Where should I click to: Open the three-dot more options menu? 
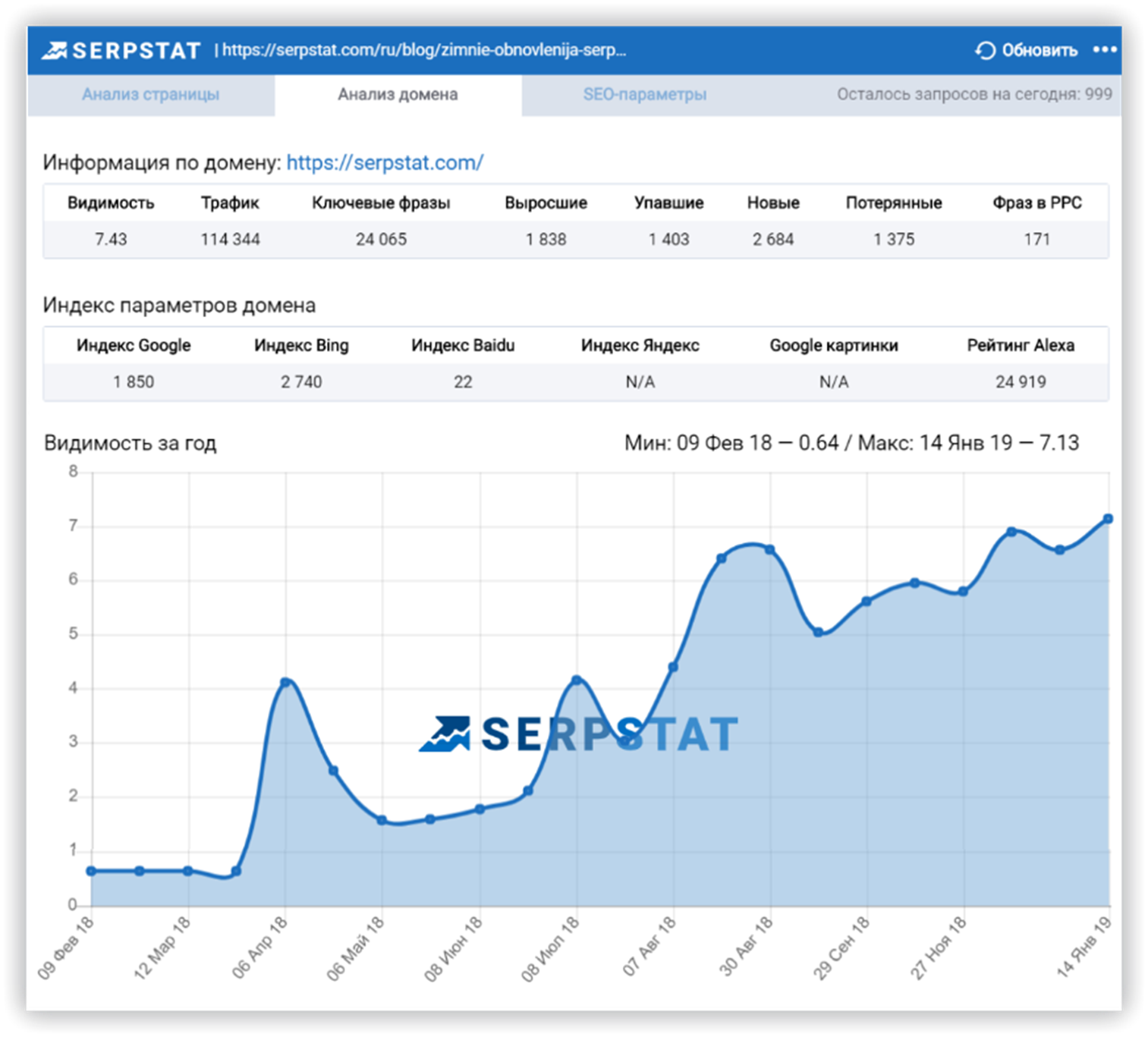click(x=1104, y=50)
